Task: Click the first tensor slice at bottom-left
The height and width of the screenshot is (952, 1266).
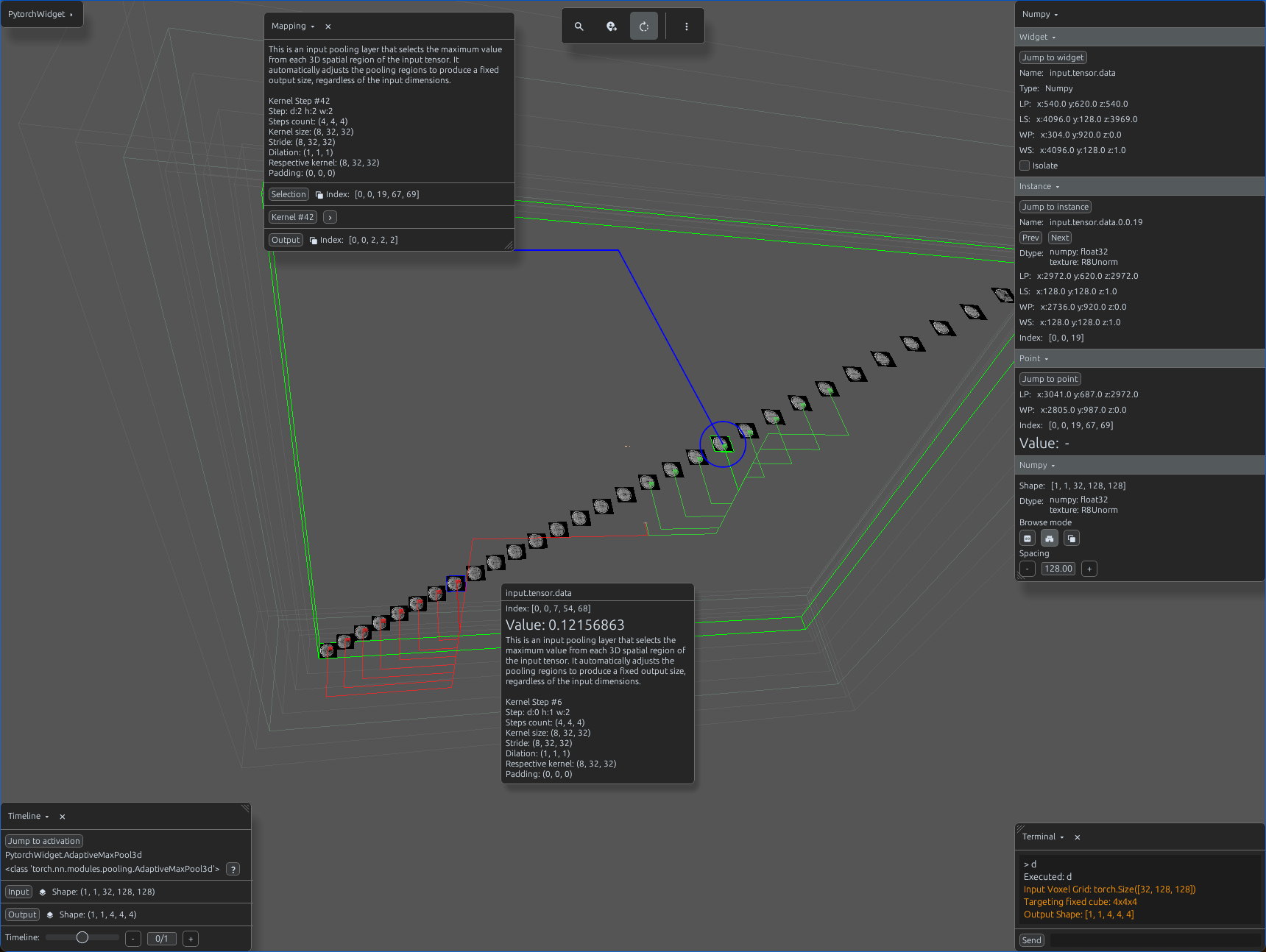Action: tap(328, 650)
